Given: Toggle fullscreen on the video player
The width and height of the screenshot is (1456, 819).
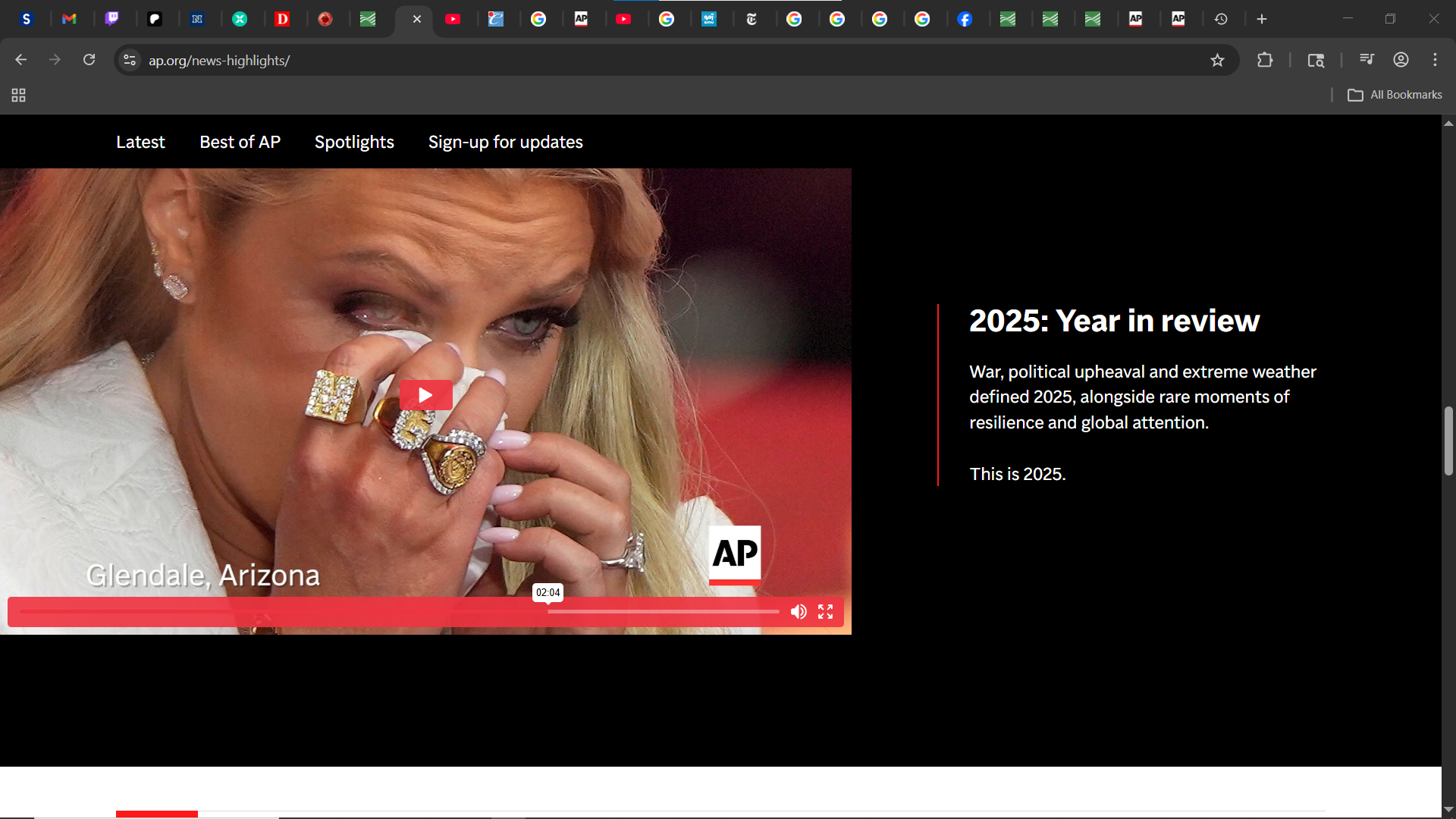Looking at the screenshot, I should pos(826,612).
